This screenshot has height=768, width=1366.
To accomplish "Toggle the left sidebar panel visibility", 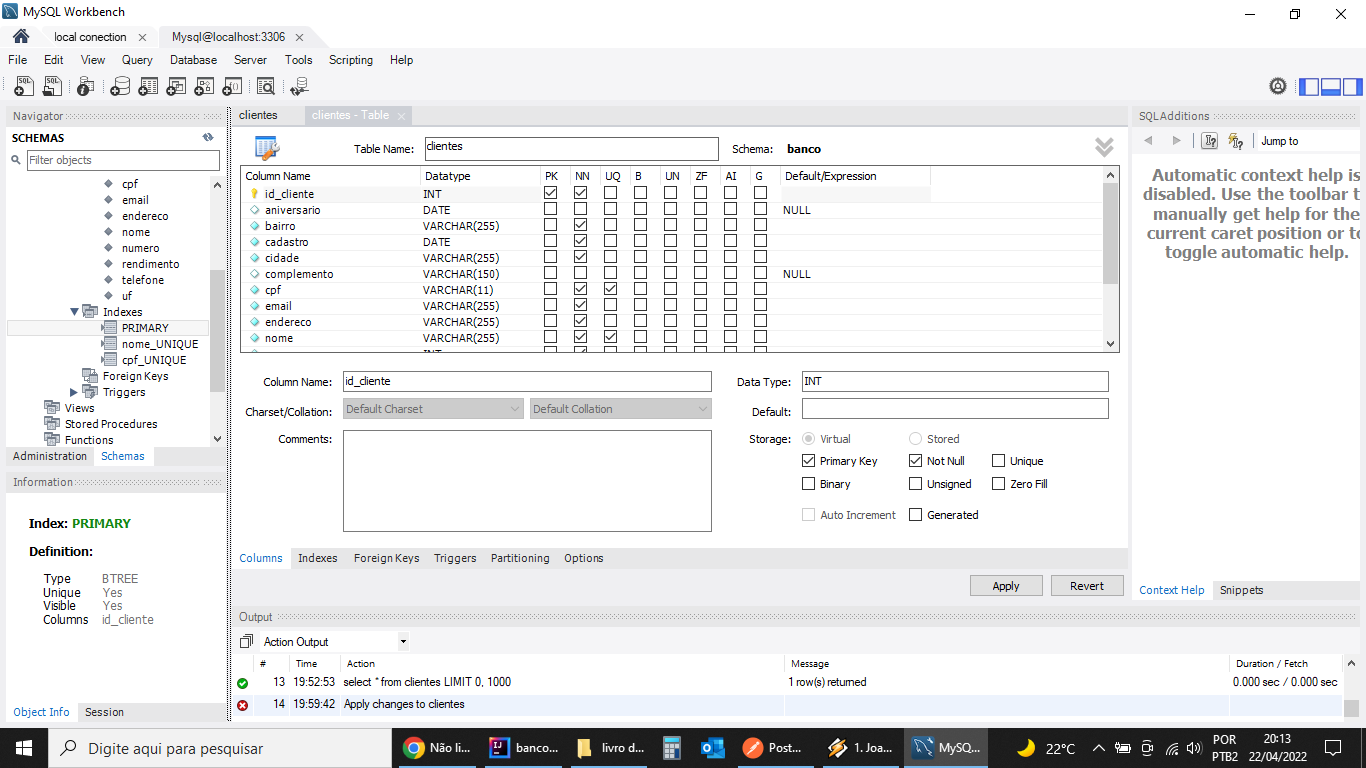I will pyautogui.click(x=1309, y=87).
